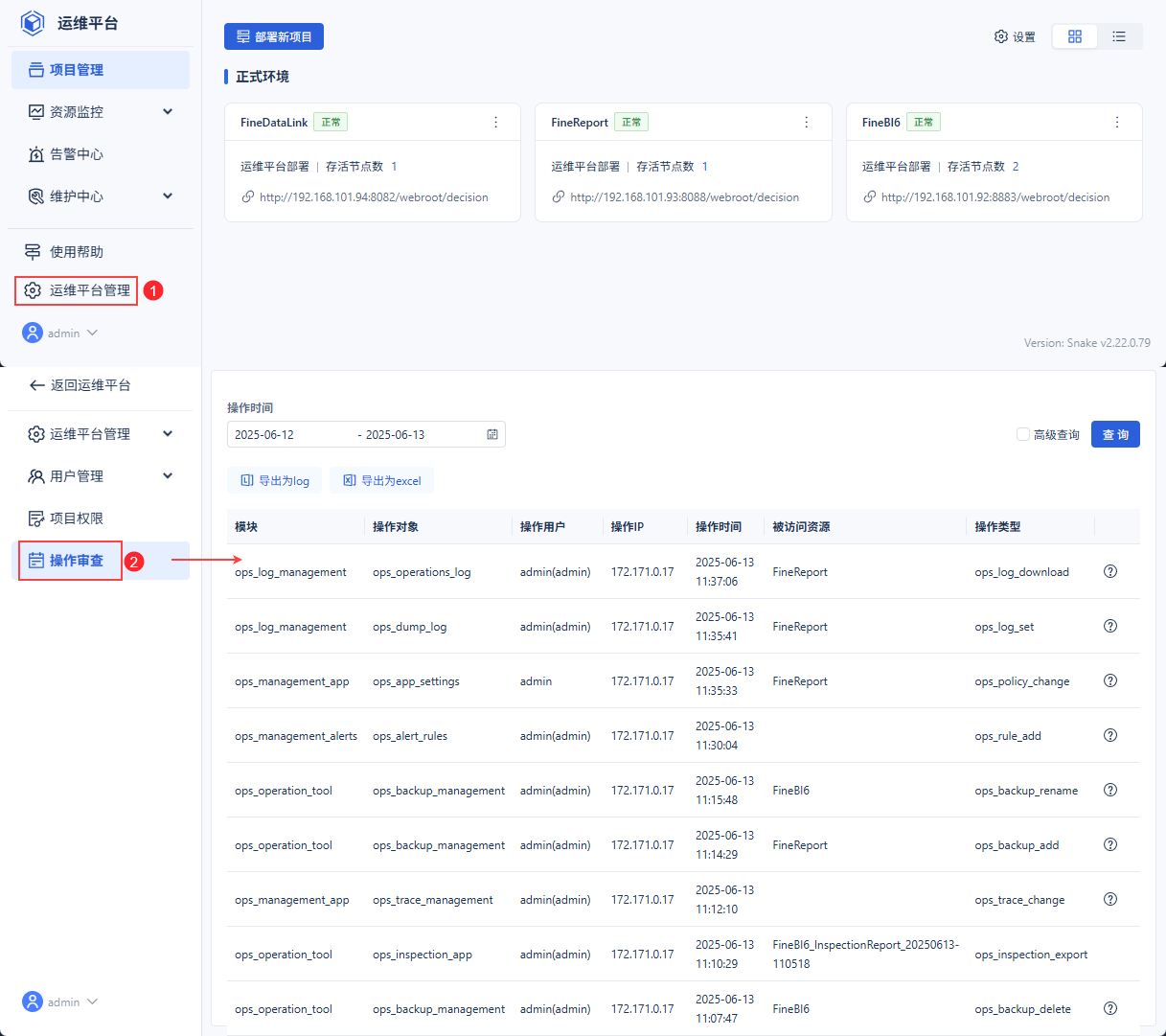Screen dimensions: 1166x1036
Task: Expand the 维护中心 chevron
Action: (168, 196)
